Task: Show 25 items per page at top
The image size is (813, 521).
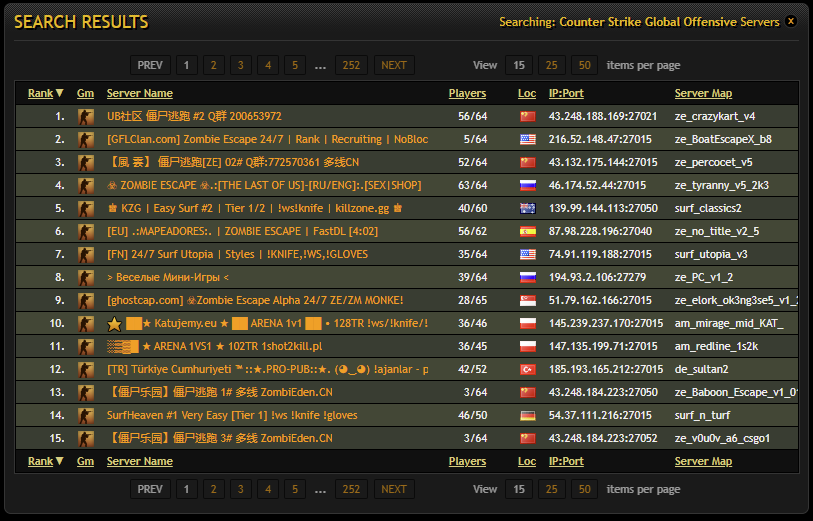Action: pos(552,65)
